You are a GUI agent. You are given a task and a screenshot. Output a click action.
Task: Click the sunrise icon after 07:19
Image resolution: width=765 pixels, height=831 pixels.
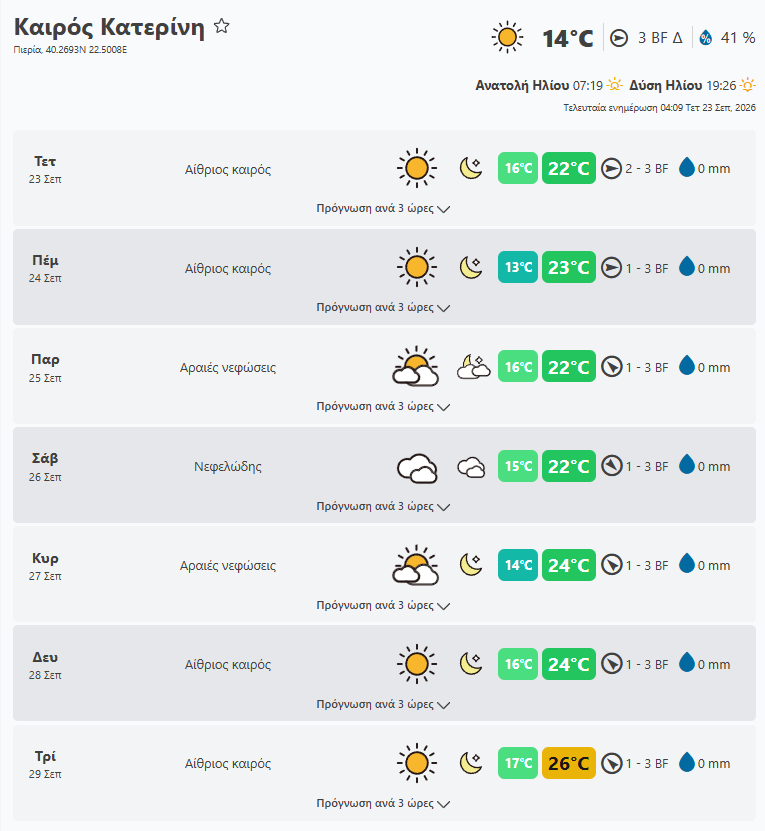tap(614, 85)
